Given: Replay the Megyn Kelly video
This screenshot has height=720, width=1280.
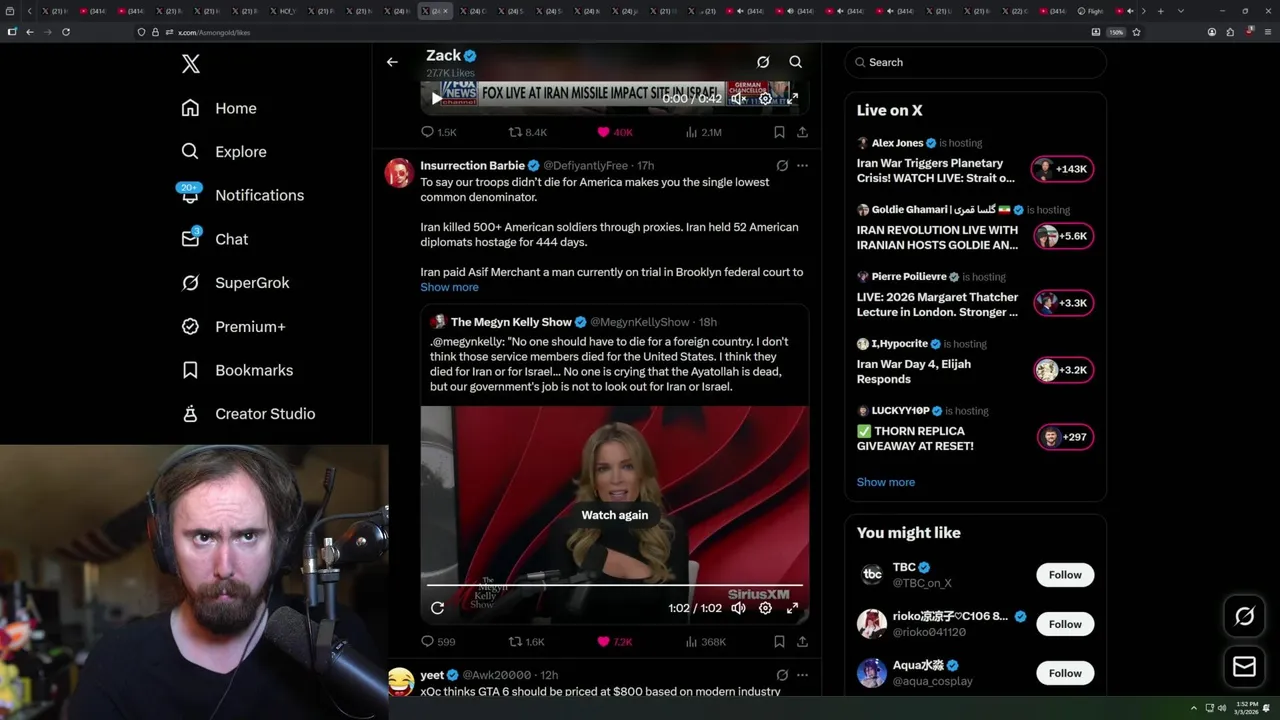Looking at the screenshot, I should [x=437, y=608].
